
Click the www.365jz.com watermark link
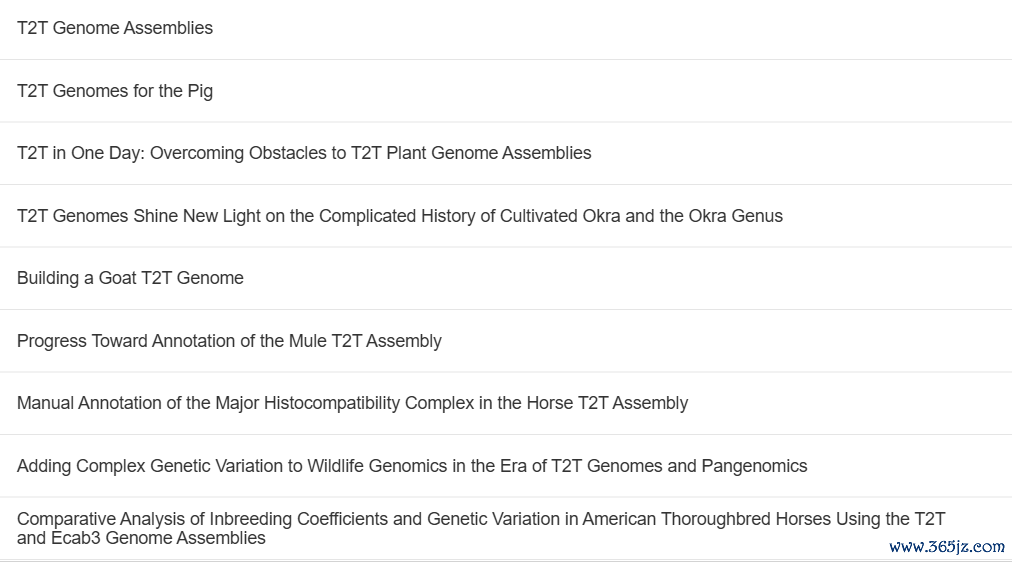click(x=947, y=547)
